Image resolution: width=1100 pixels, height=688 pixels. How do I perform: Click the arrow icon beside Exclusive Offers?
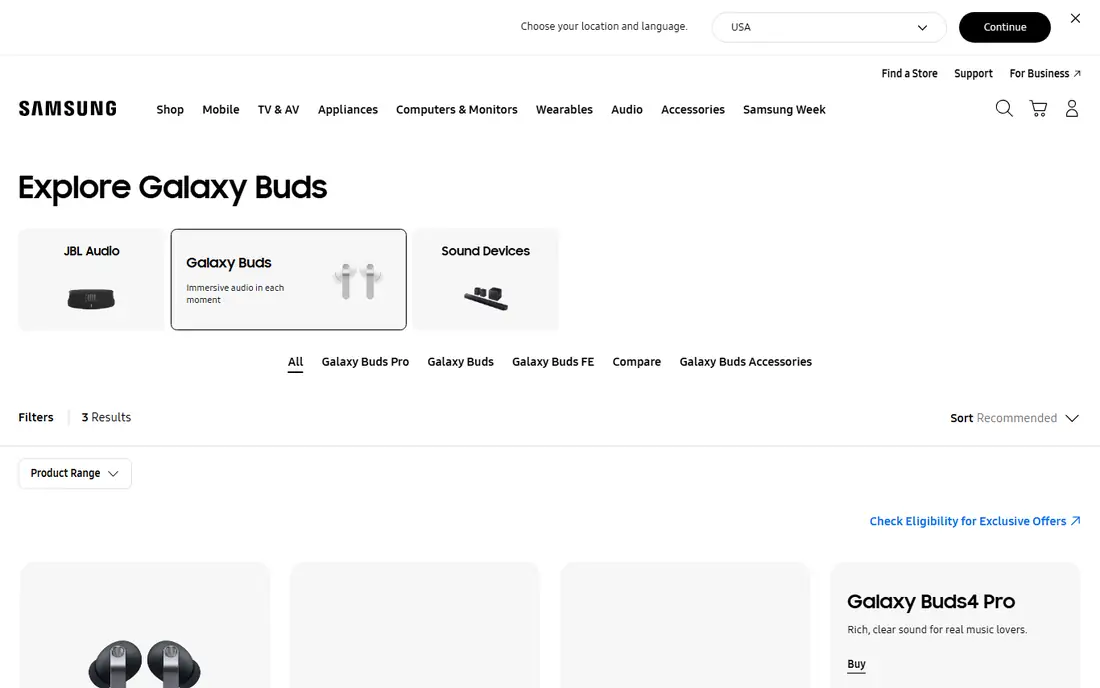(x=1075, y=521)
